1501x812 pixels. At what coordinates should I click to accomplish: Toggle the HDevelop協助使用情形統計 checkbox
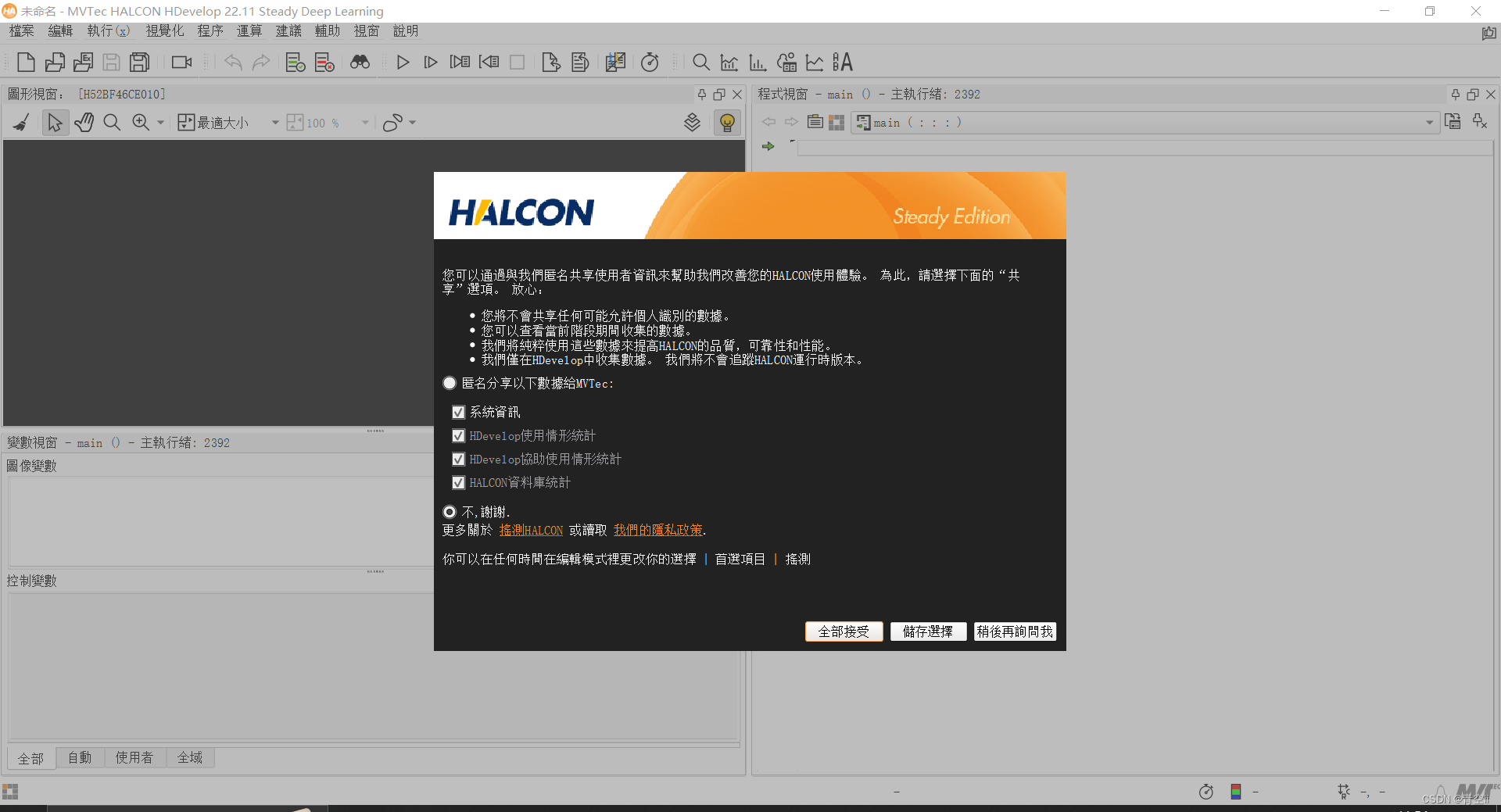coord(459,459)
